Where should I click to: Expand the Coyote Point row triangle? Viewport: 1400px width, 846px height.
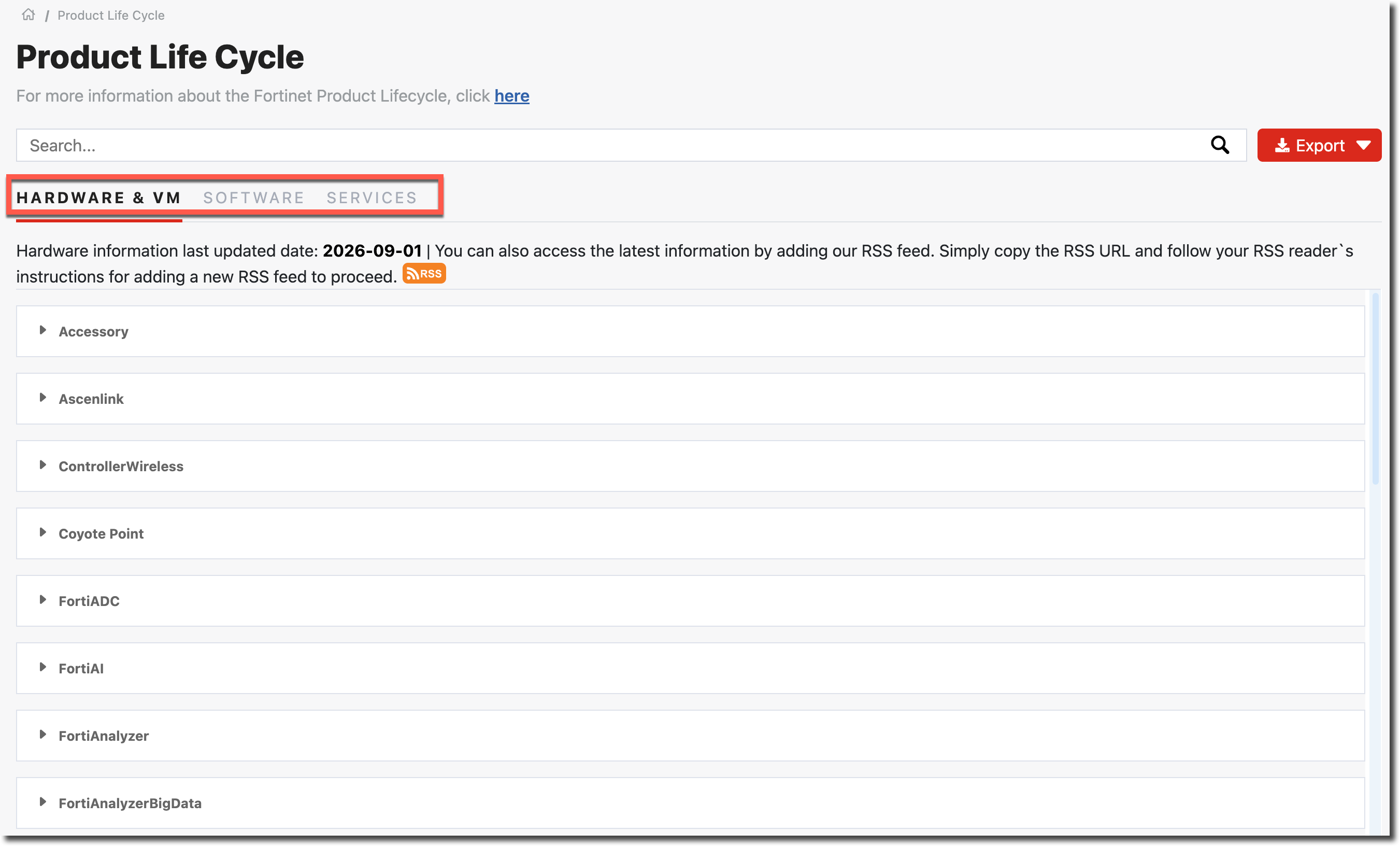click(42, 533)
